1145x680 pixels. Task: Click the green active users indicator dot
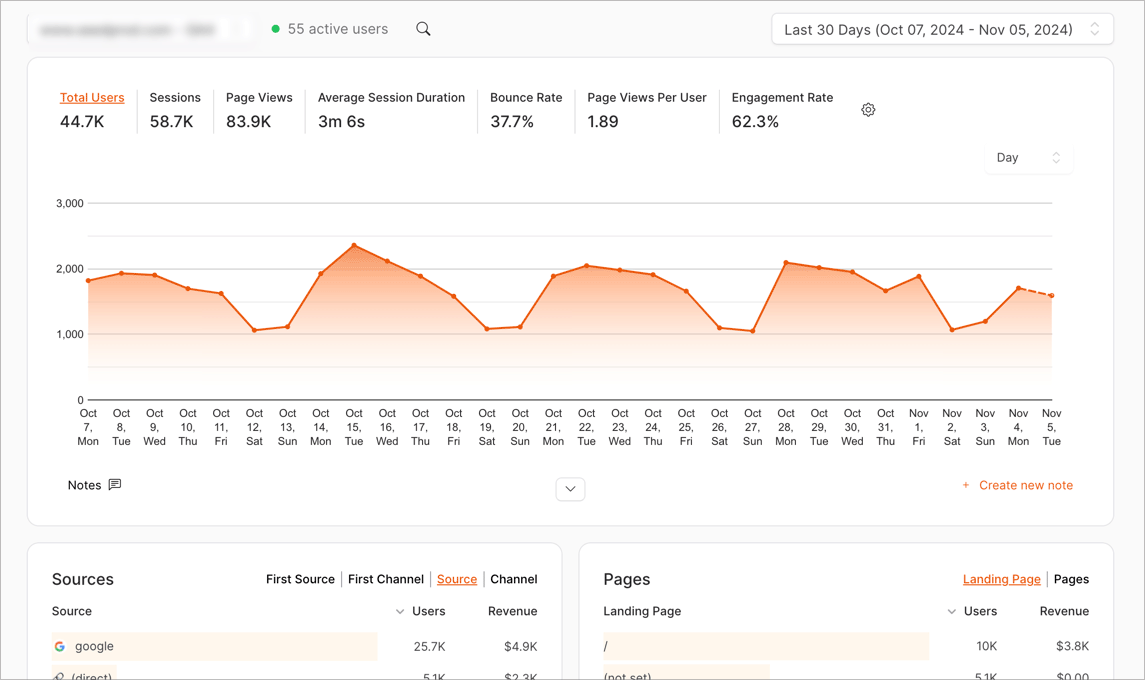point(275,29)
